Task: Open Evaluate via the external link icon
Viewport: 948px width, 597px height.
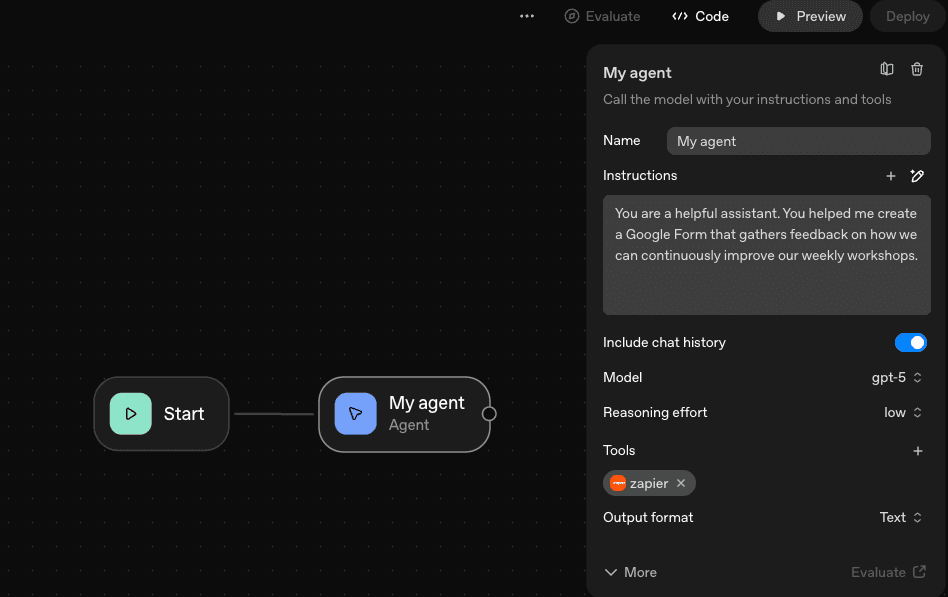Action: tap(920, 572)
